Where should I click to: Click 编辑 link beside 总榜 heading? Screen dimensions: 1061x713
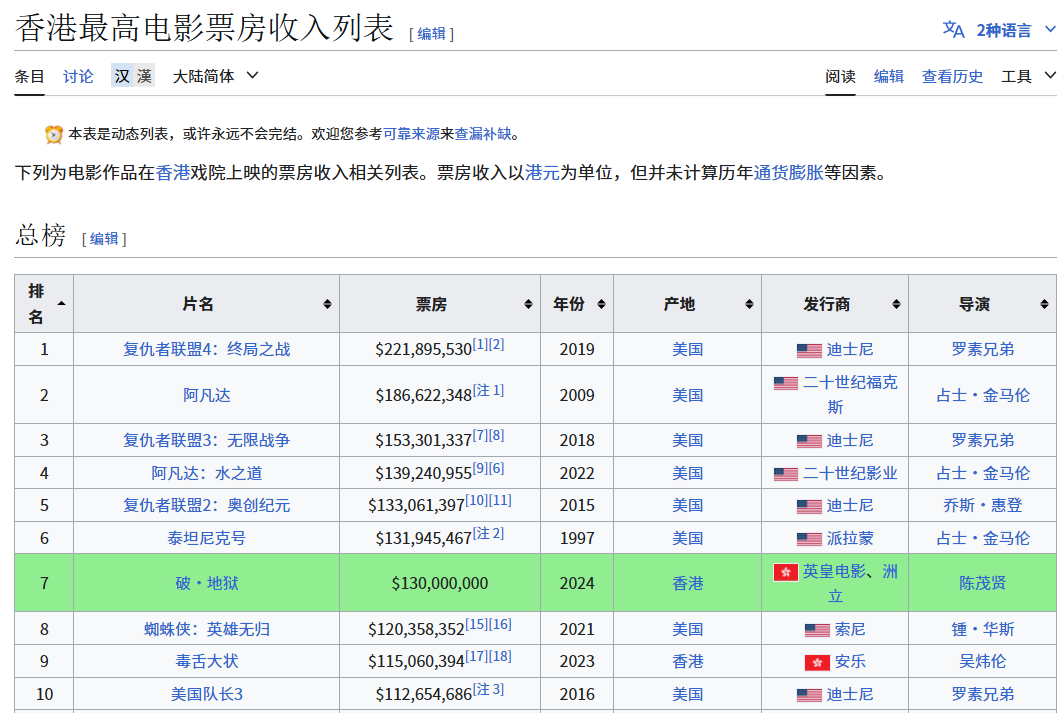(104, 238)
